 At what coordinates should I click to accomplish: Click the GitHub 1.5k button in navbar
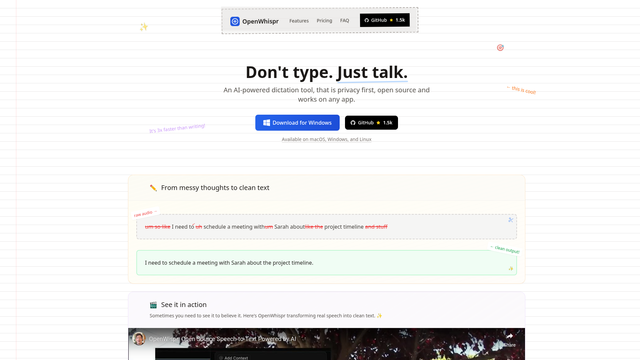click(384, 20)
